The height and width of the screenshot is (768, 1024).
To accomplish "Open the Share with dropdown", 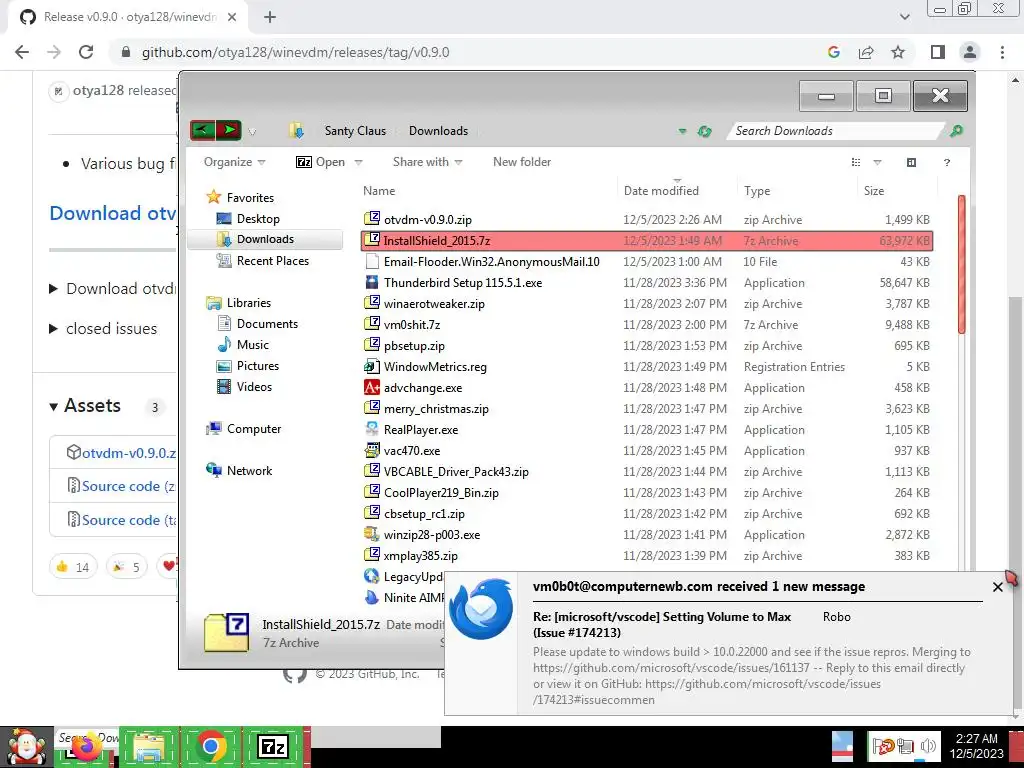I will (x=427, y=162).
